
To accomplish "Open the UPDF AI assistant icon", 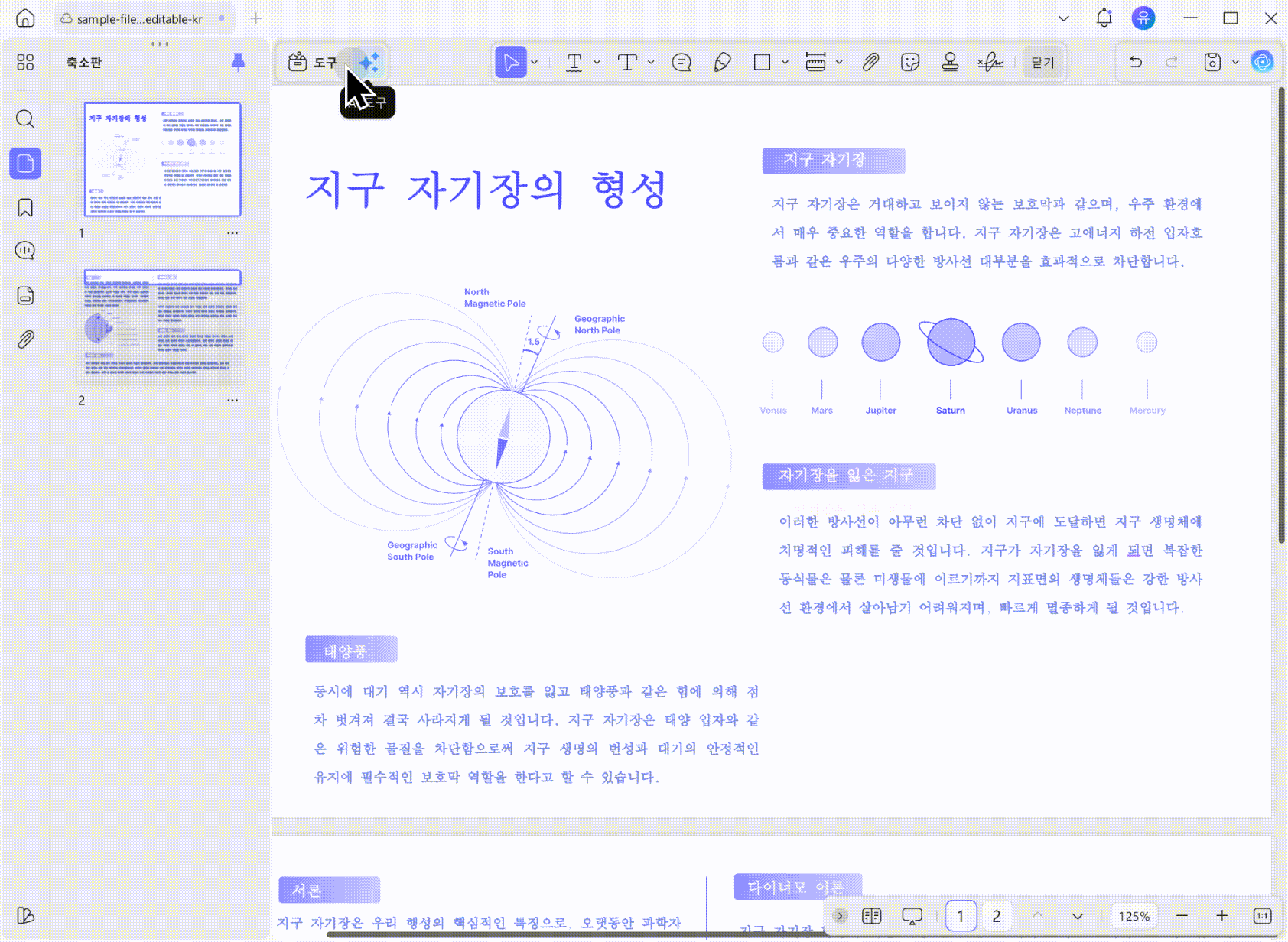I will [x=1262, y=62].
